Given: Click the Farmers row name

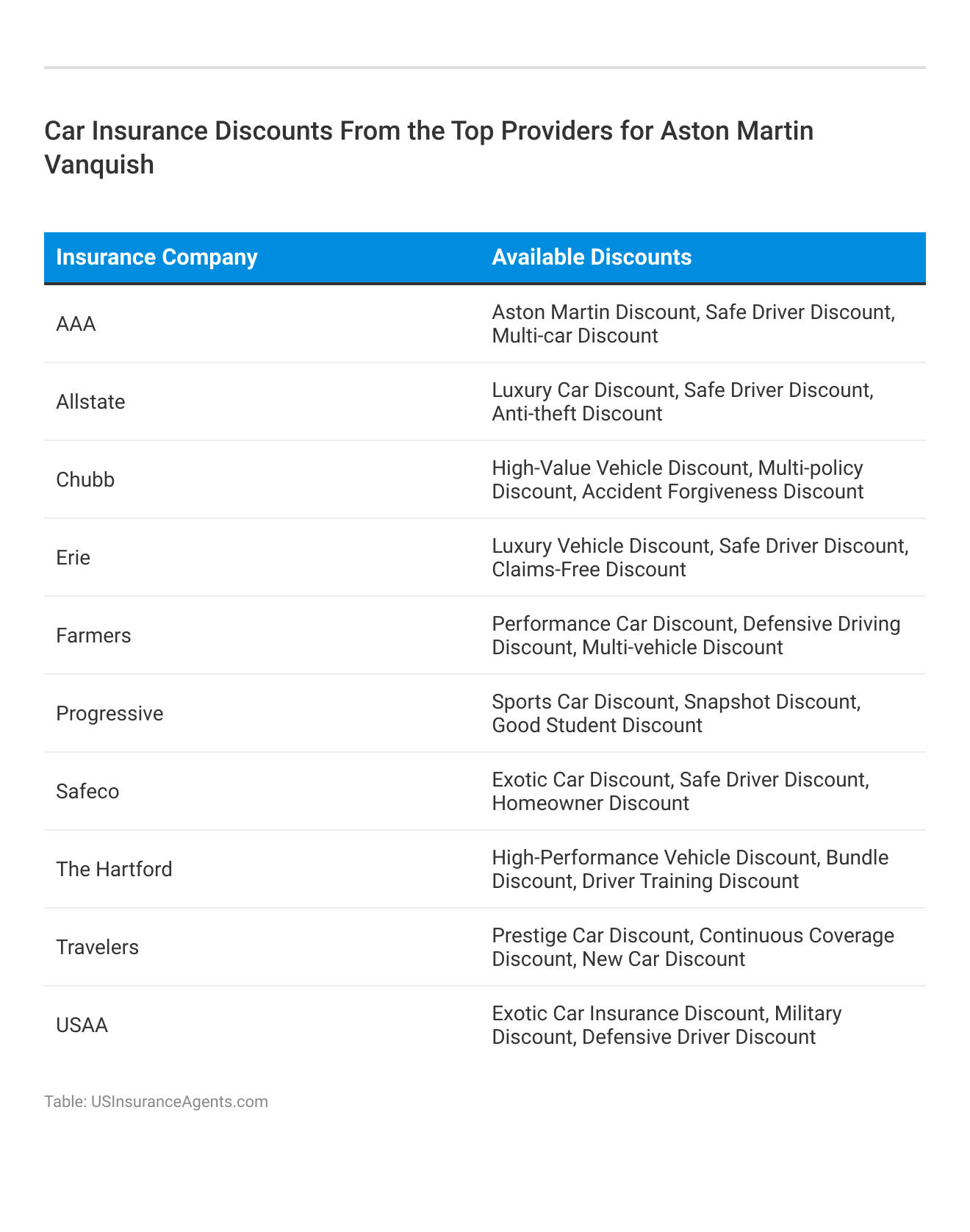Looking at the screenshot, I should pos(93,636).
